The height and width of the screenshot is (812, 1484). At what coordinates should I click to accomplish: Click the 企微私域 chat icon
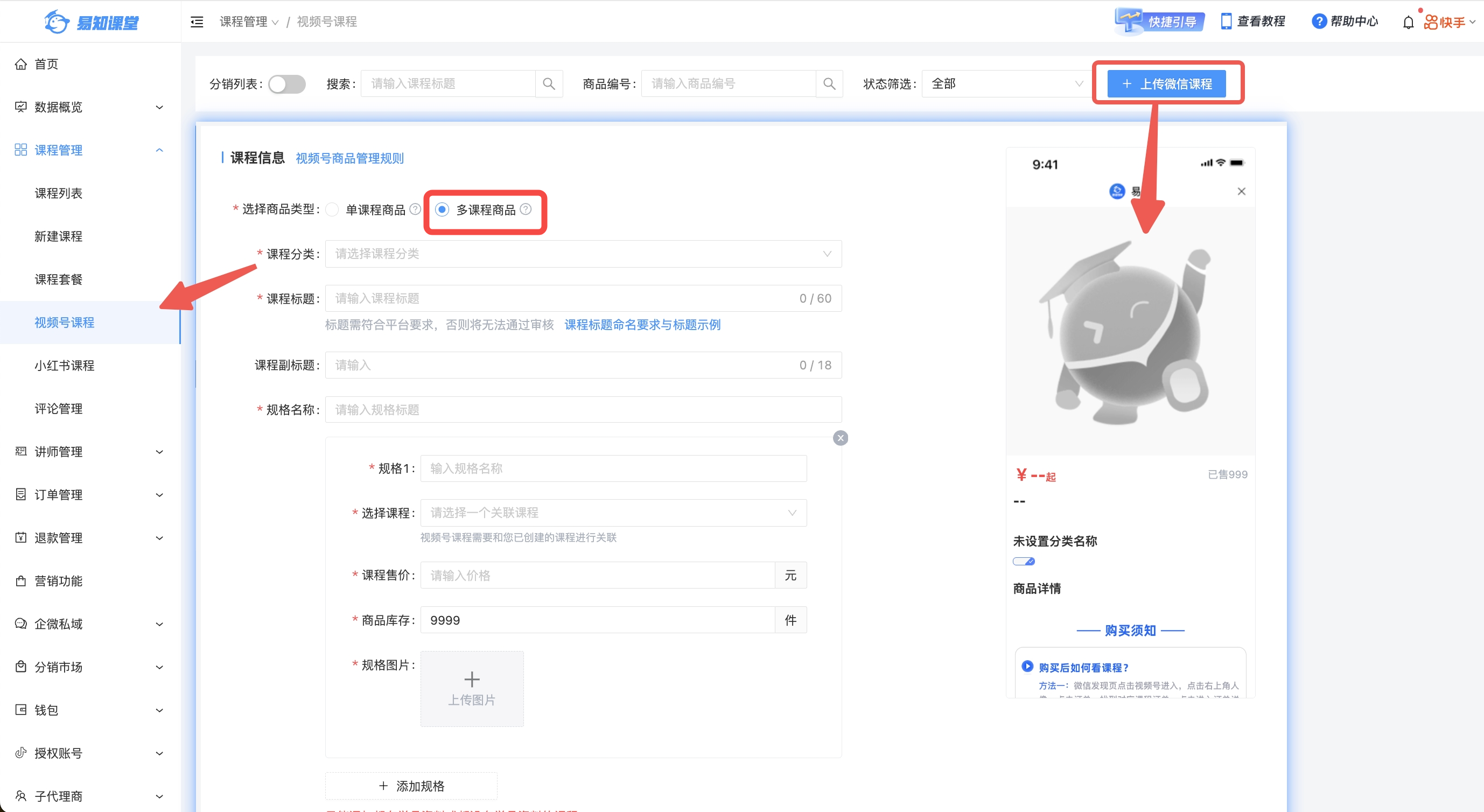pyautogui.click(x=21, y=624)
